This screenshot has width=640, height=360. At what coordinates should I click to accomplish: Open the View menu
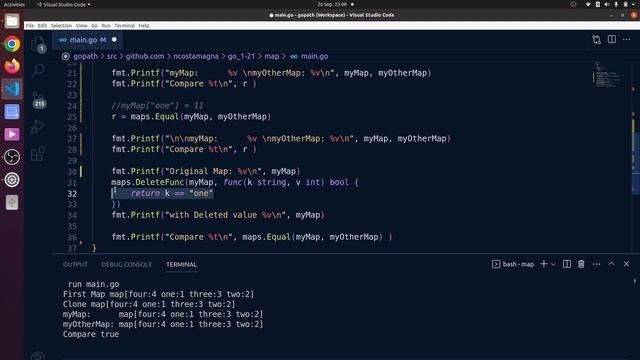(81, 26)
